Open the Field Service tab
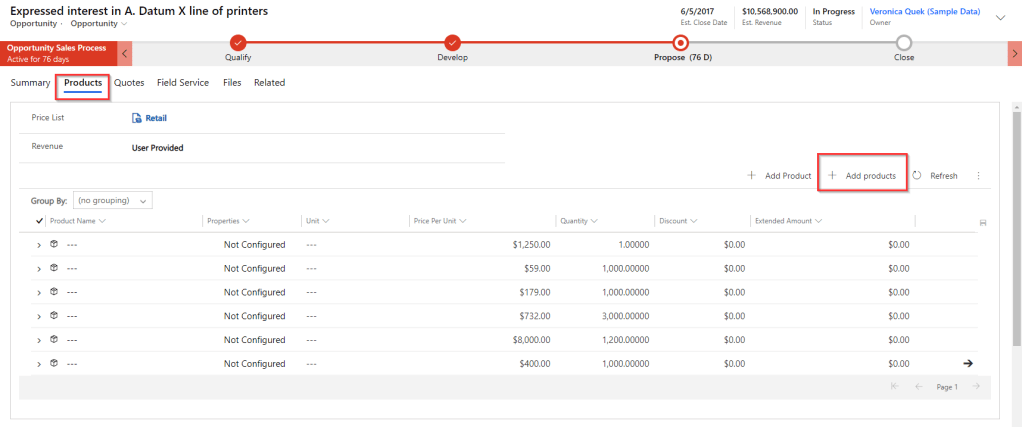Image resolution: width=1022 pixels, height=427 pixels. (183, 83)
